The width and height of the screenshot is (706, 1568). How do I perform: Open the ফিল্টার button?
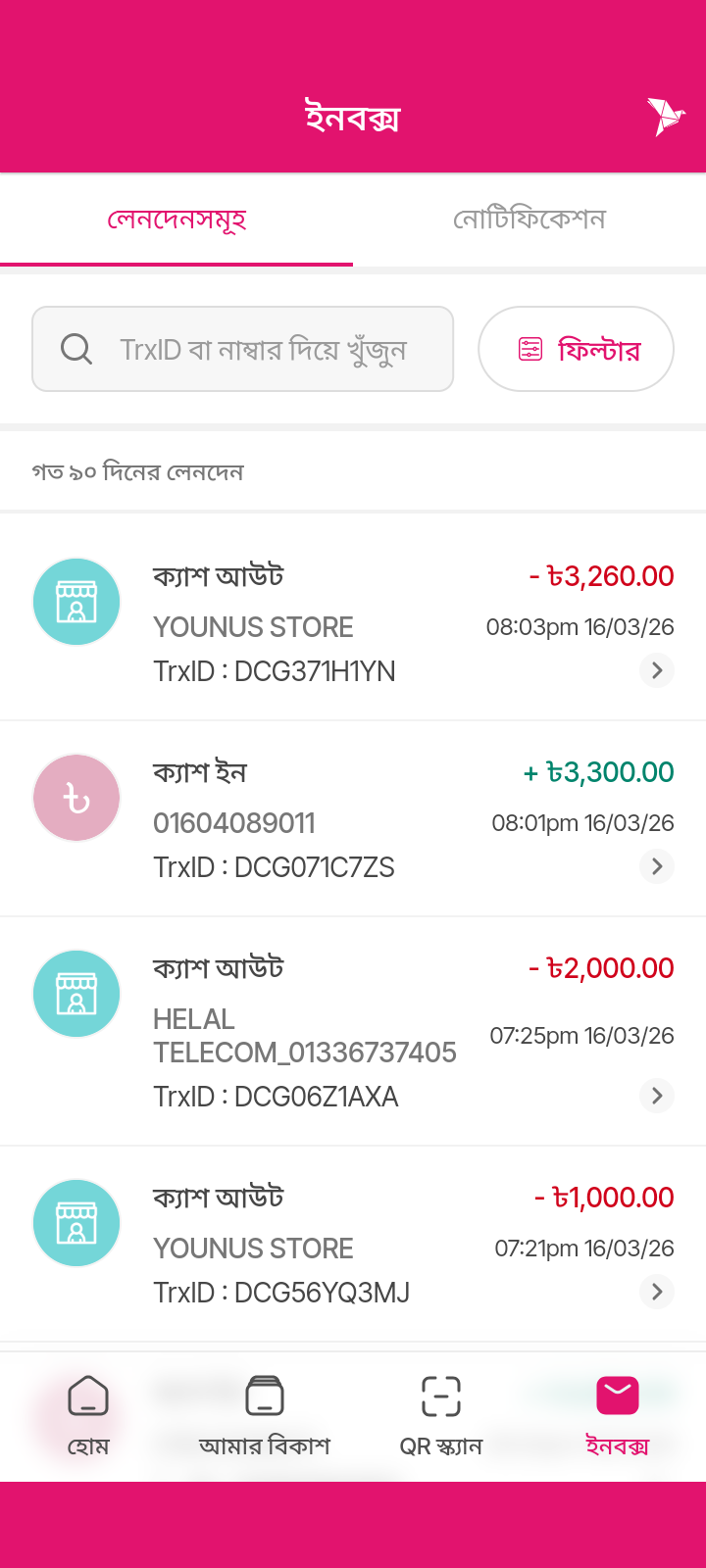[576, 349]
